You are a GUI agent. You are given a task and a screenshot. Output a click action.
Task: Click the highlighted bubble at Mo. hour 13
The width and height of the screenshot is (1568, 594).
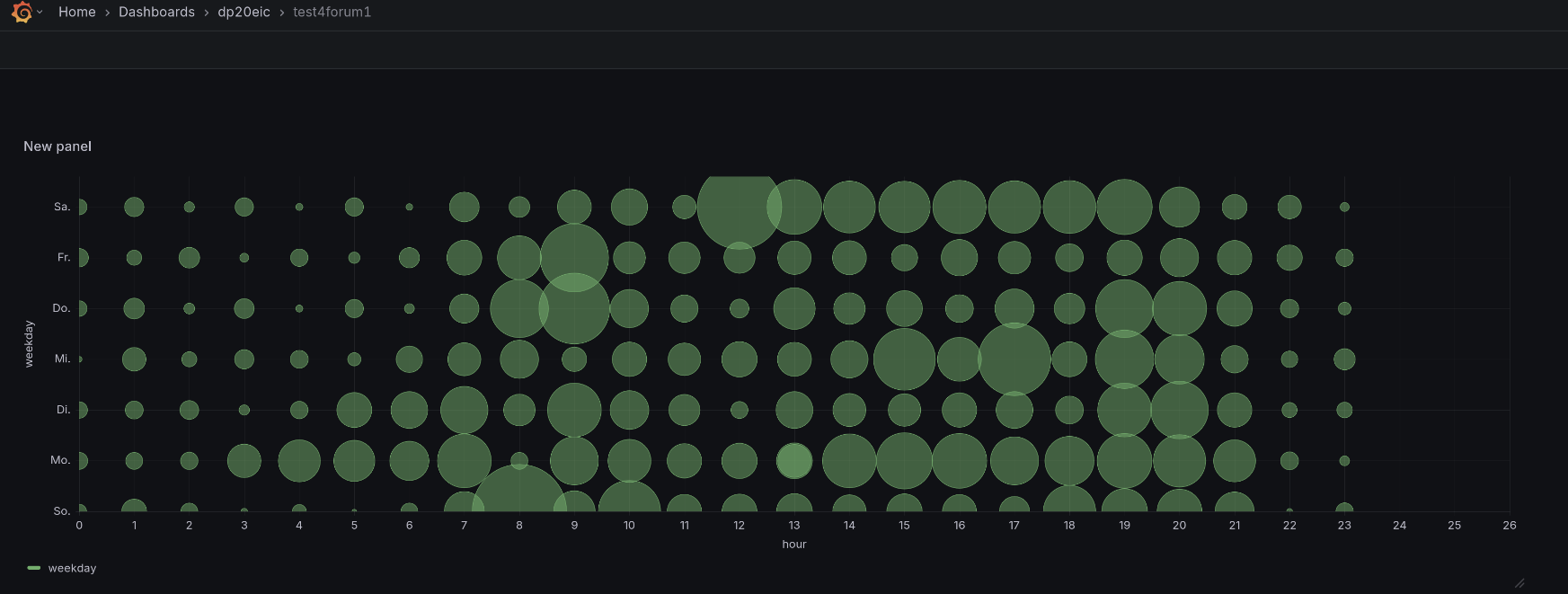click(x=794, y=461)
